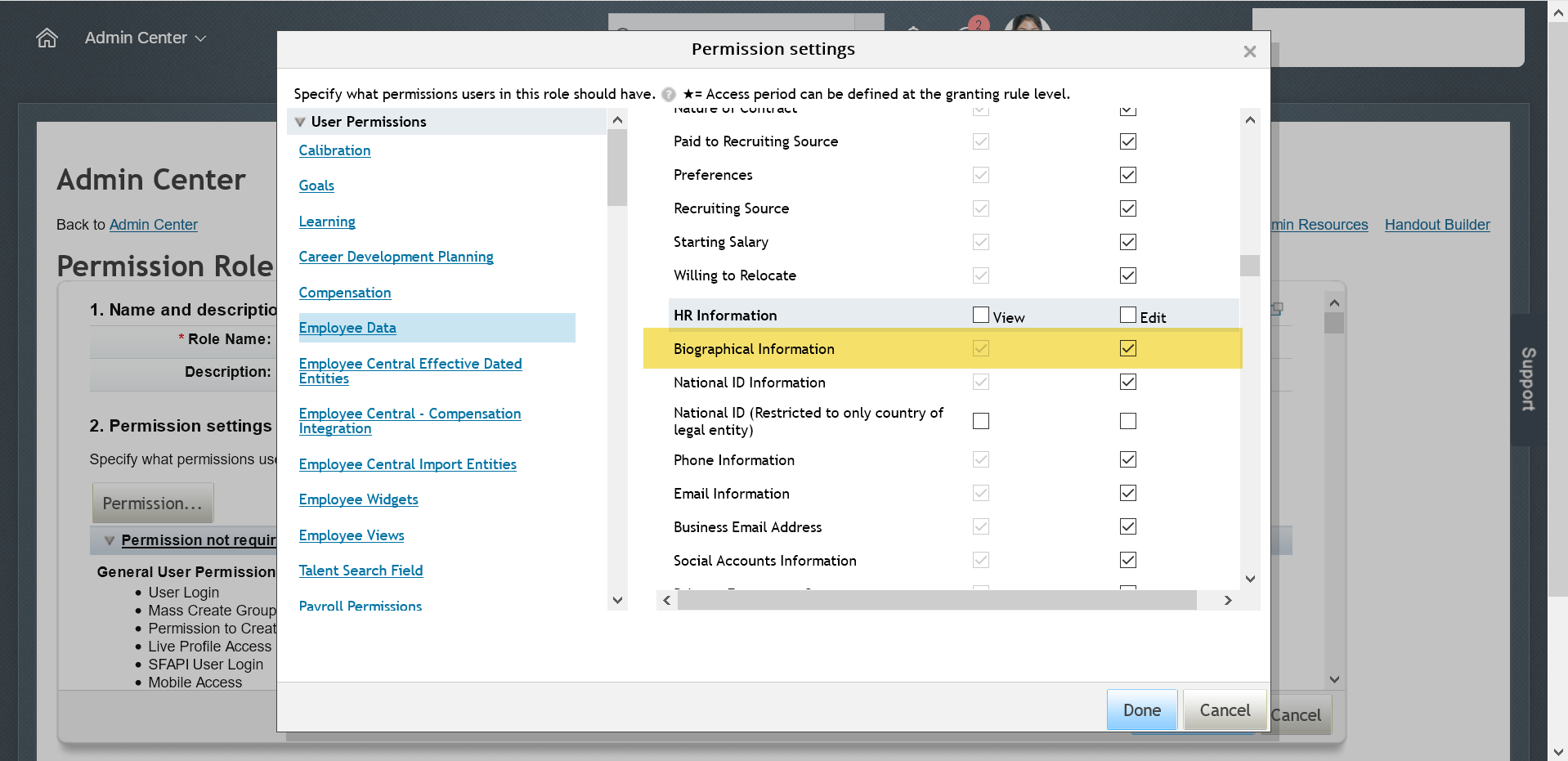Check View for National ID restricted country

point(981,421)
